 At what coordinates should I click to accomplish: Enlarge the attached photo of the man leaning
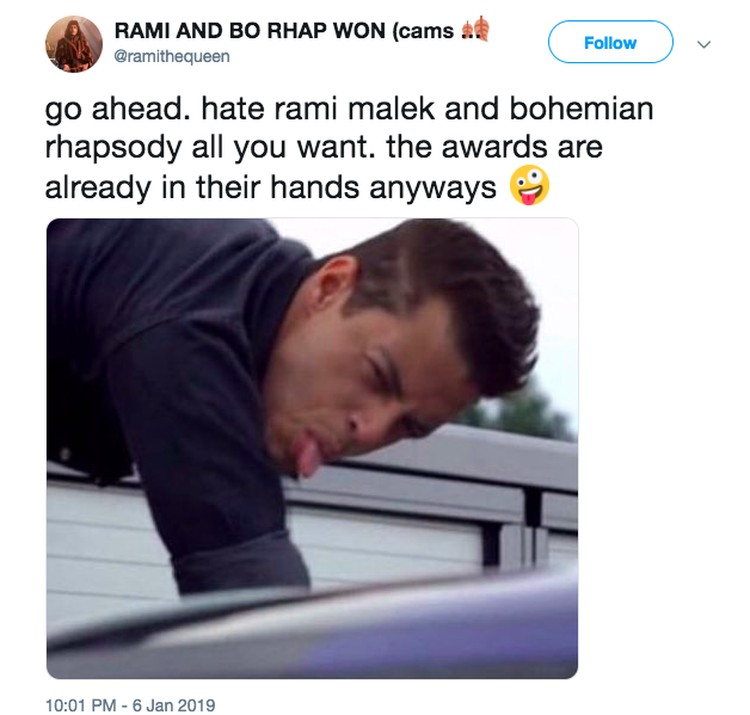click(x=312, y=448)
